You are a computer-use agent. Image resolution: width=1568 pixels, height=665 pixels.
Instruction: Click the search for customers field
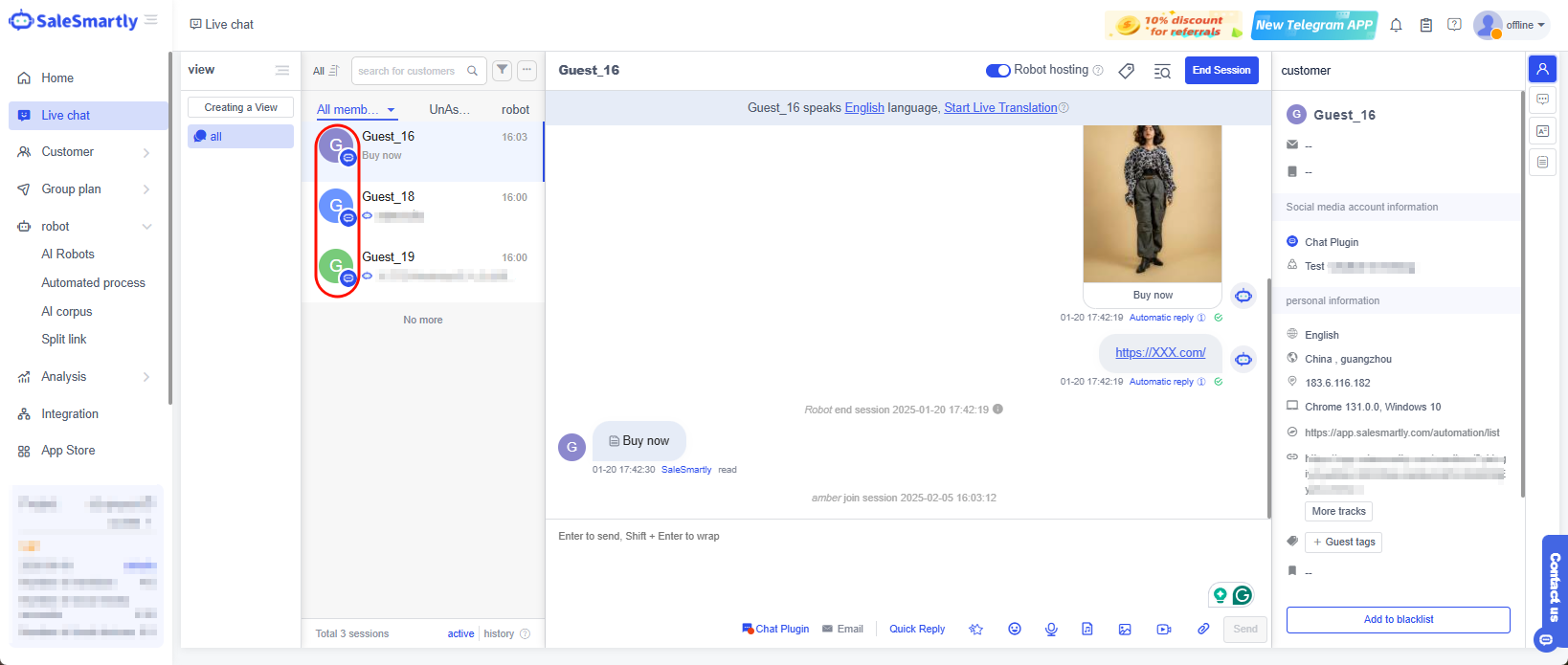(x=410, y=71)
